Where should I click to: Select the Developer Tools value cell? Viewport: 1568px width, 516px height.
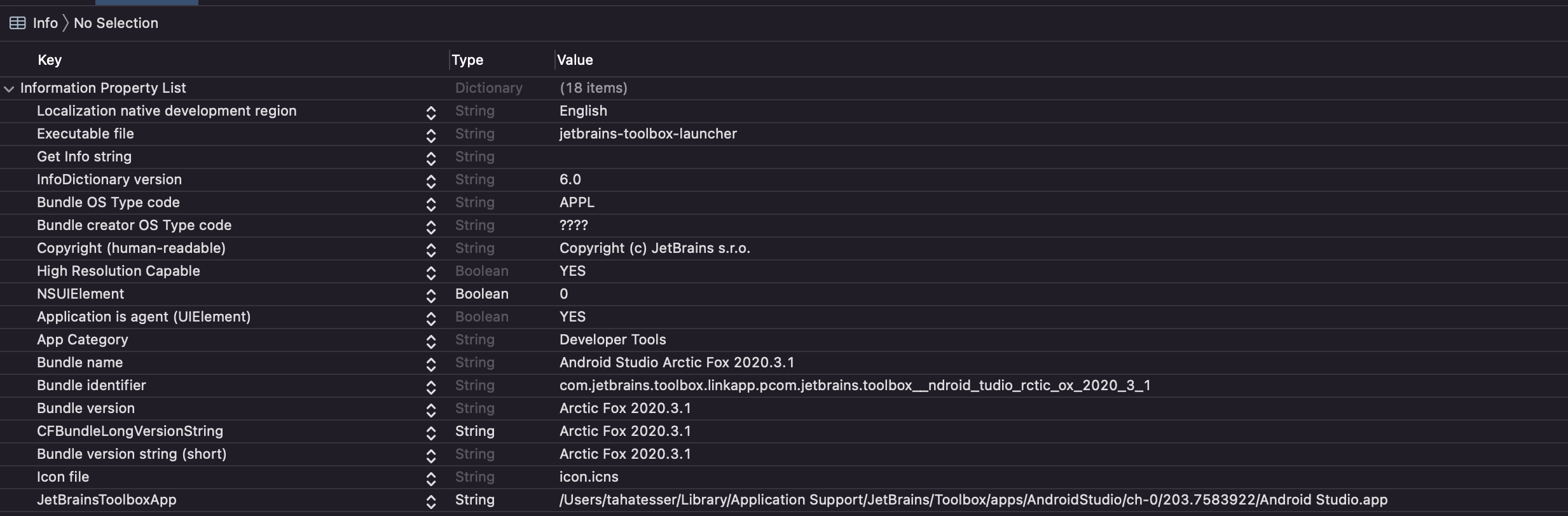point(612,340)
